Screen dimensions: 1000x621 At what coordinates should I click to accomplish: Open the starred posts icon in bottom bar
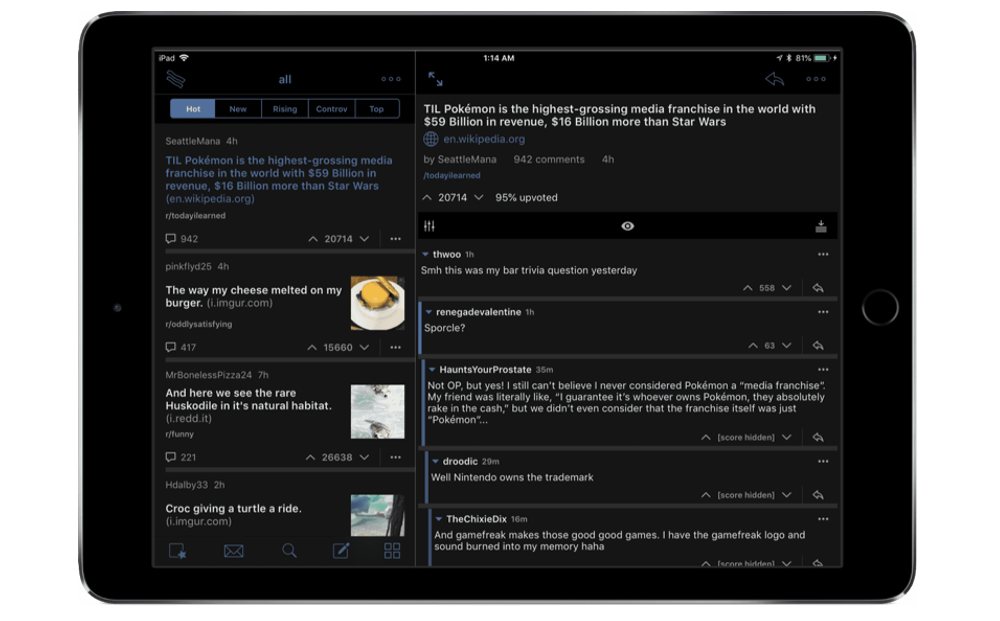177,550
